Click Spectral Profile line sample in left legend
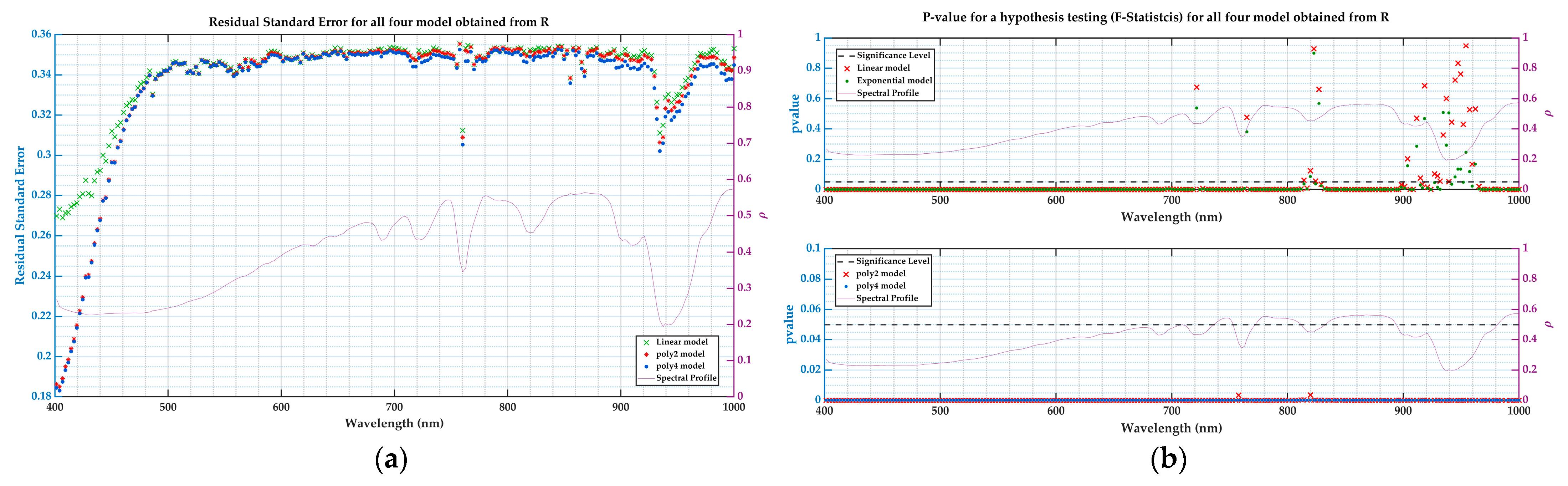Viewport: 1568px width, 486px height. tap(646, 378)
